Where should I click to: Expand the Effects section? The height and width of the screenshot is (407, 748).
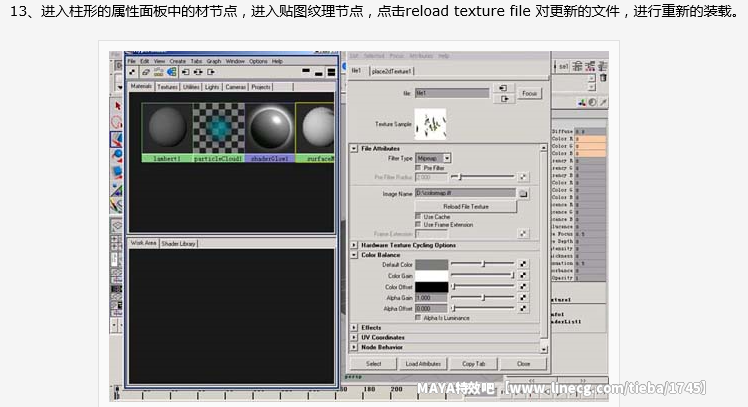click(x=354, y=327)
